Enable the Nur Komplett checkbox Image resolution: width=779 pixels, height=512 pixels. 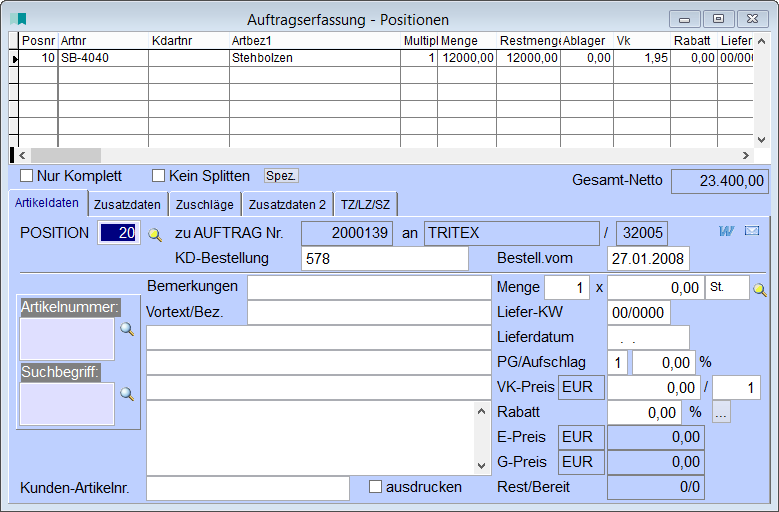[26, 176]
